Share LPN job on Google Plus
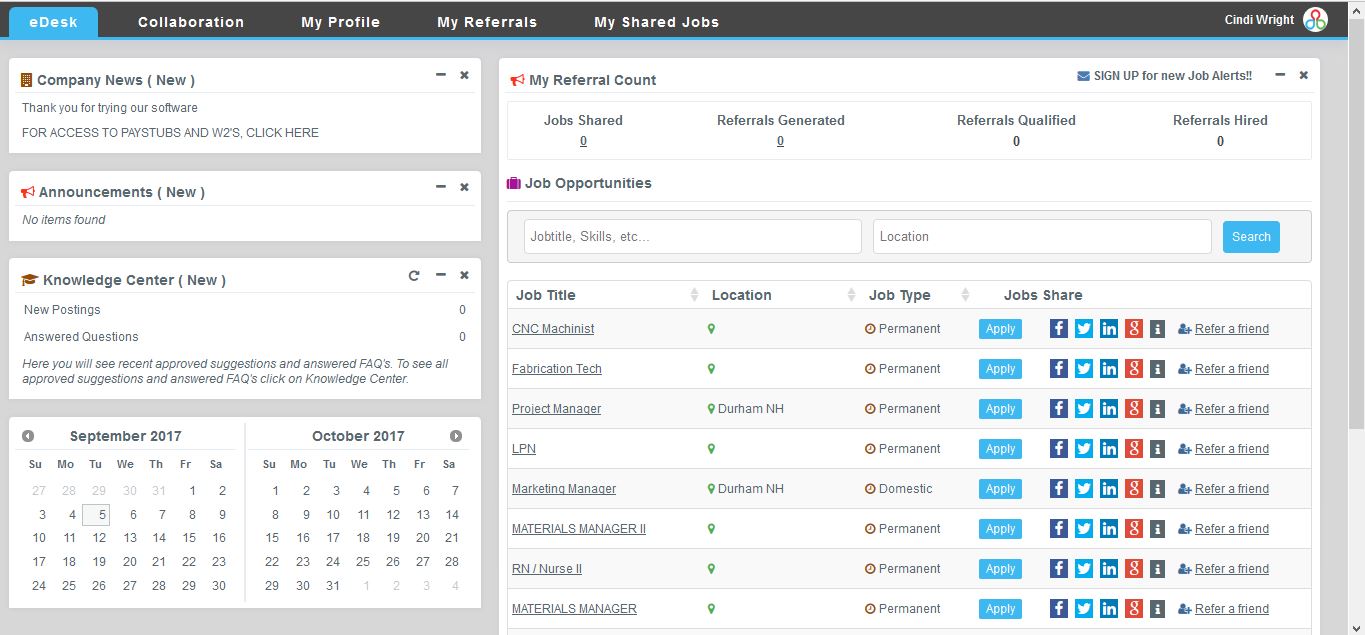 1133,449
